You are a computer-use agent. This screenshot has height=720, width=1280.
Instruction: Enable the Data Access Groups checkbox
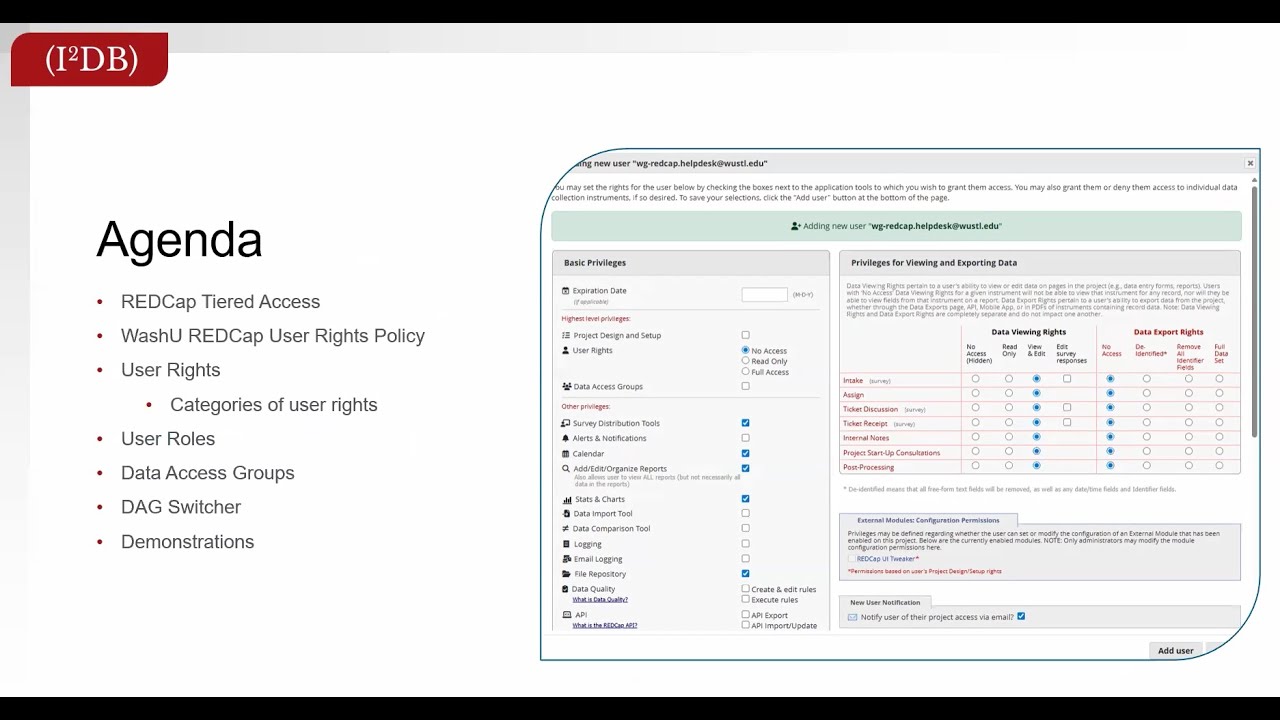point(745,386)
